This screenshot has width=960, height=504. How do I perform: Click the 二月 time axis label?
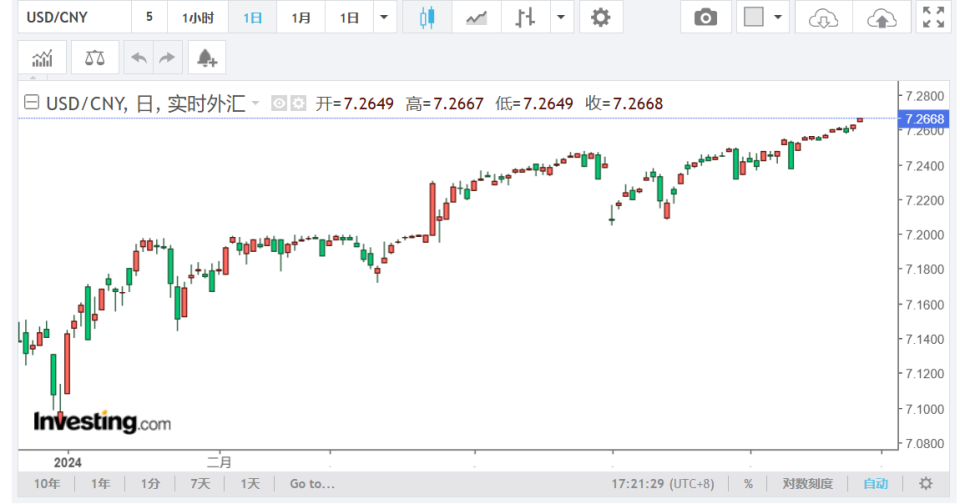[x=219, y=462]
